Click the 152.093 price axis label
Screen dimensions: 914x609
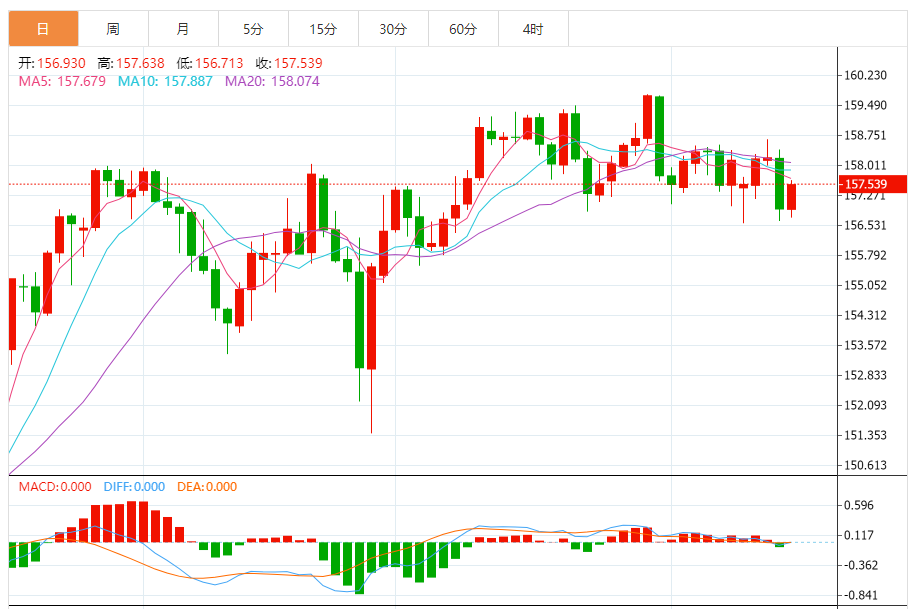(866, 405)
